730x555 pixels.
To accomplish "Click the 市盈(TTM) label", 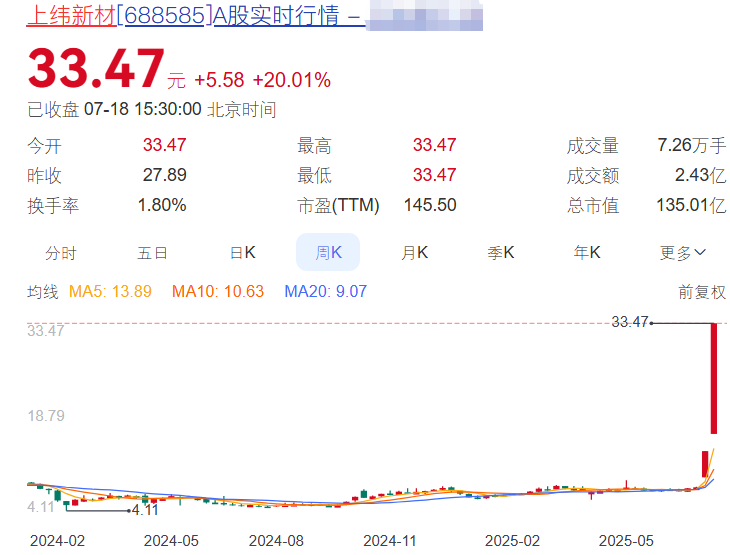I will click(339, 205).
